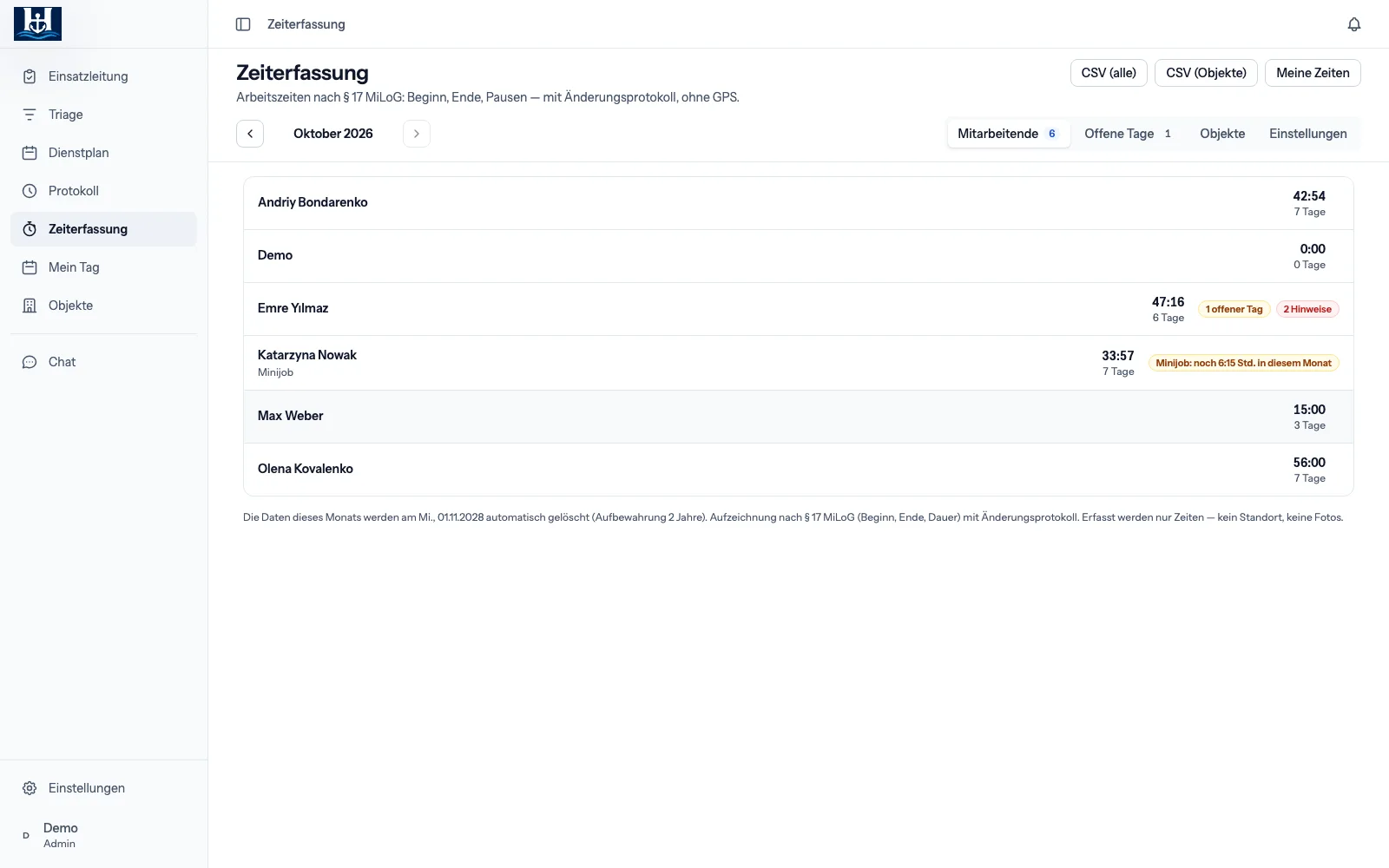The width and height of the screenshot is (1389, 868).
Task: Open the Demo employee row
Action: coord(799,256)
